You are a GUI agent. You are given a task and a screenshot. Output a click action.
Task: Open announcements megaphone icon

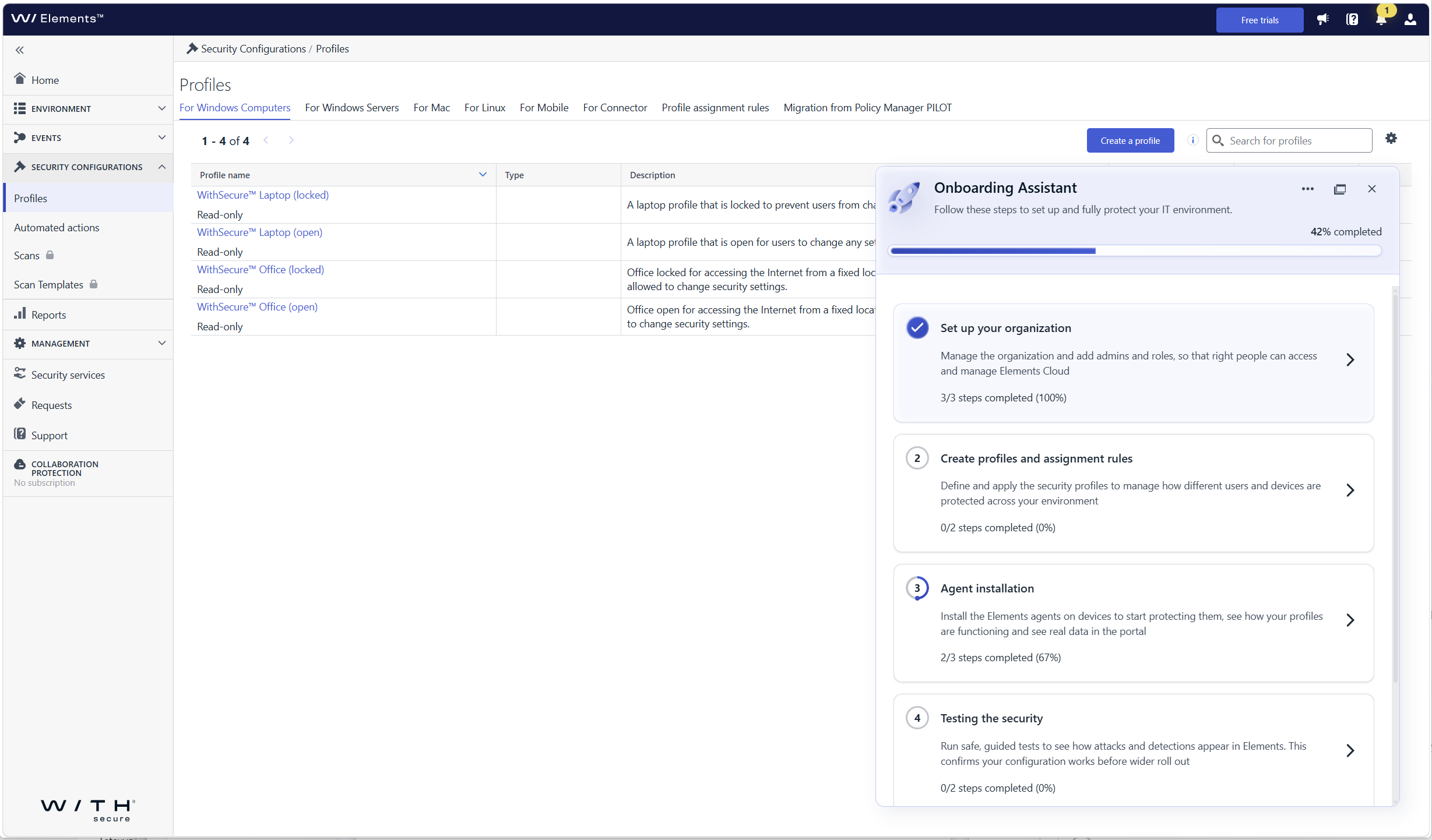(1322, 20)
